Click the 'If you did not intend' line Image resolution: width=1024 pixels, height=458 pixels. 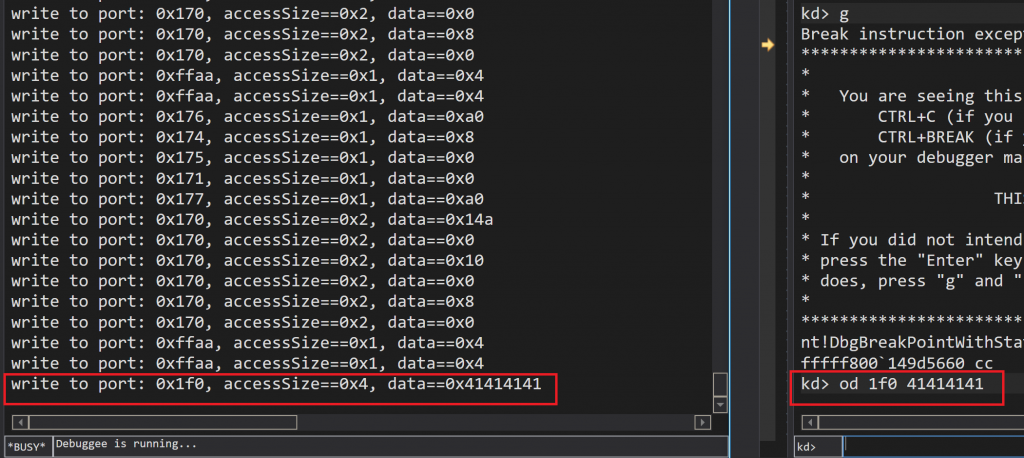click(912, 240)
